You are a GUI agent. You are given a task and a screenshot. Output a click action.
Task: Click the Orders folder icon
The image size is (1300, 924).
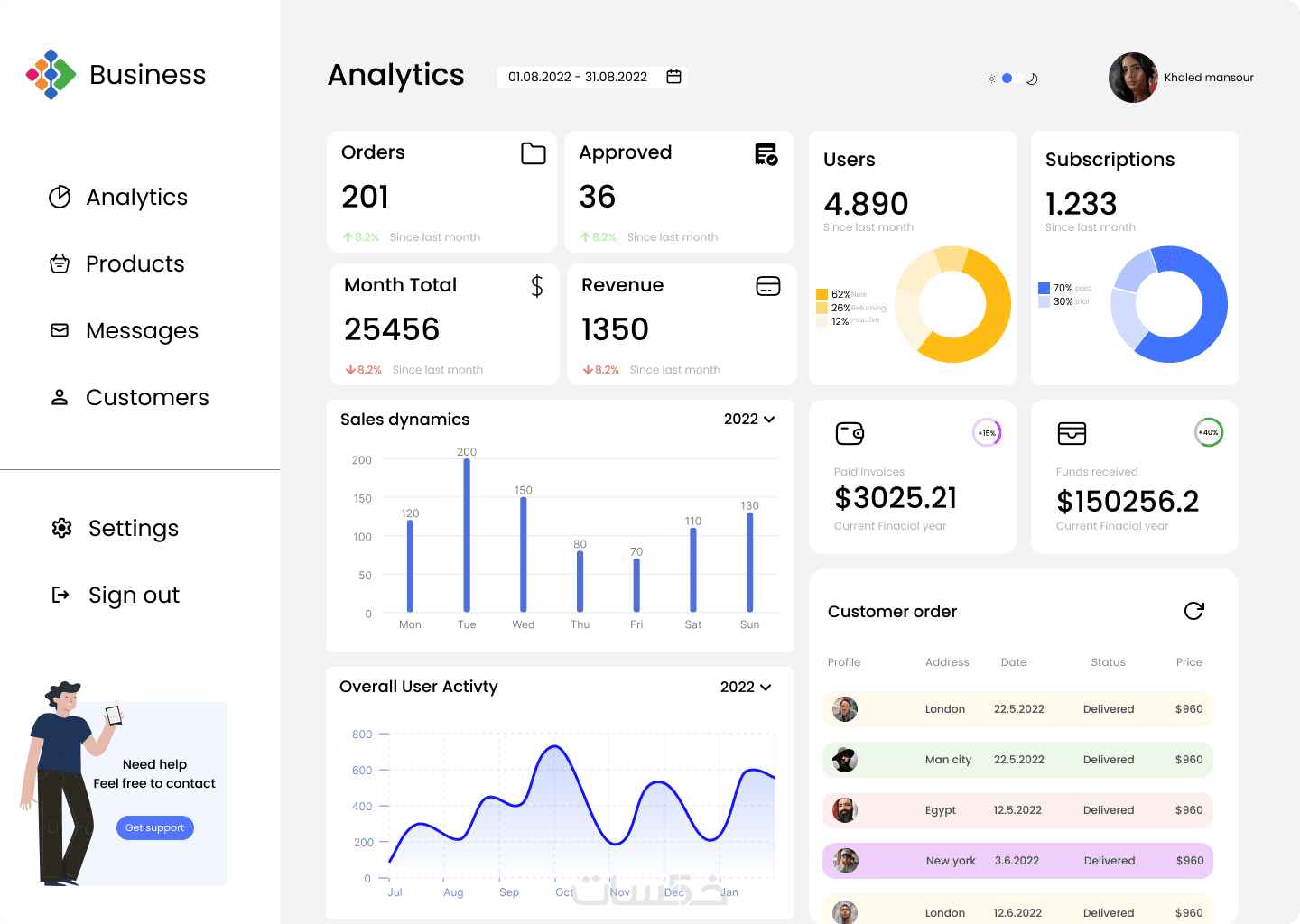tap(534, 154)
